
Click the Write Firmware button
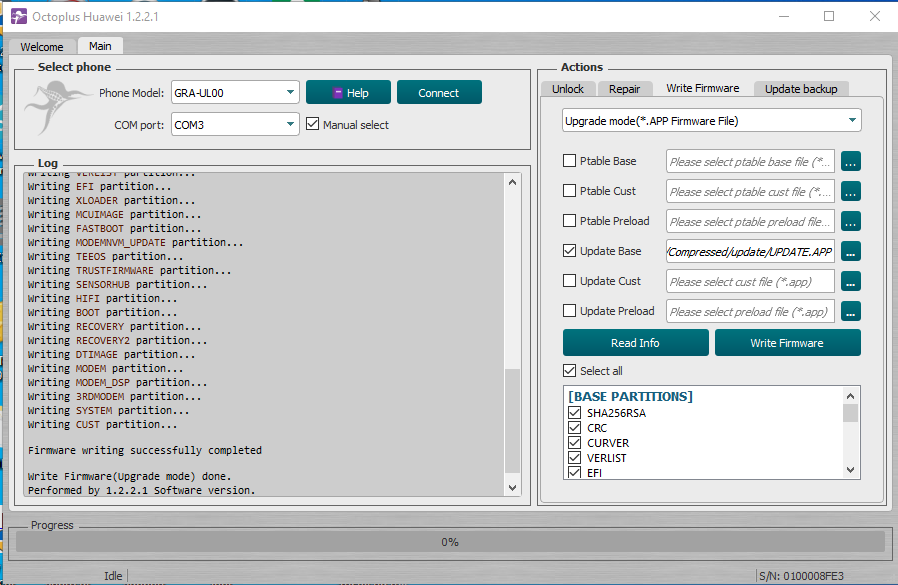[787, 343]
